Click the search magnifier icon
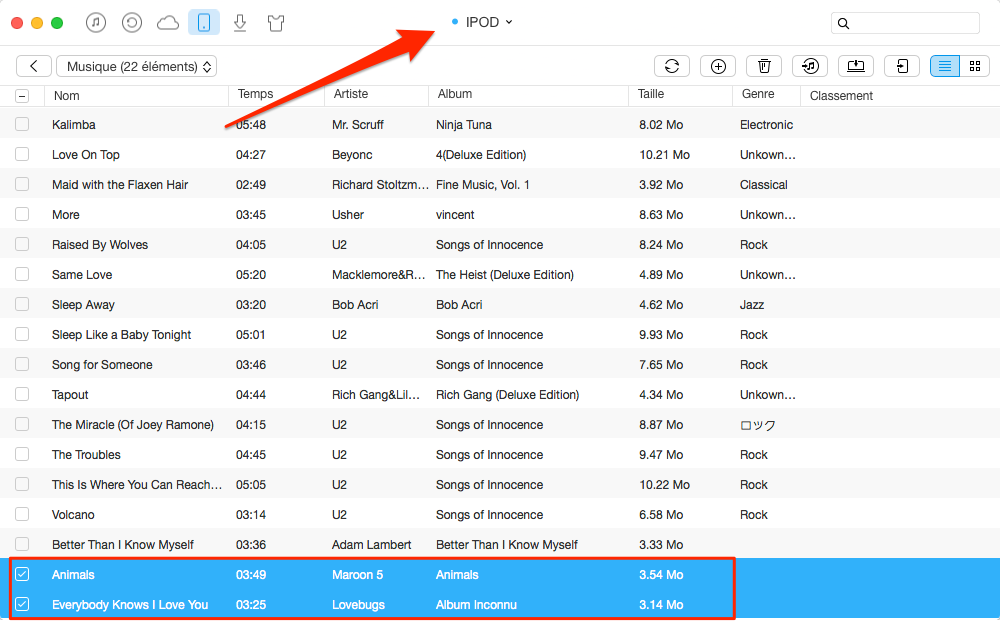Image resolution: width=1000 pixels, height=621 pixels. pos(843,24)
